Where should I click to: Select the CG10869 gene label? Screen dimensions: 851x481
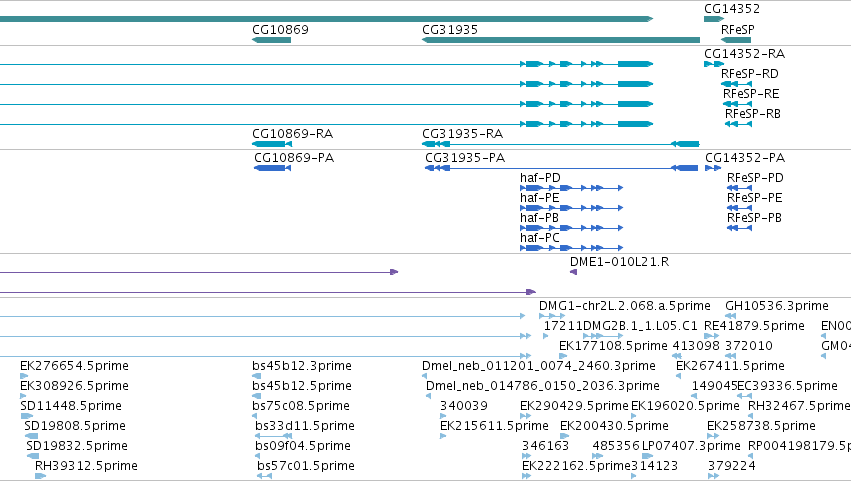pos(280,30)
